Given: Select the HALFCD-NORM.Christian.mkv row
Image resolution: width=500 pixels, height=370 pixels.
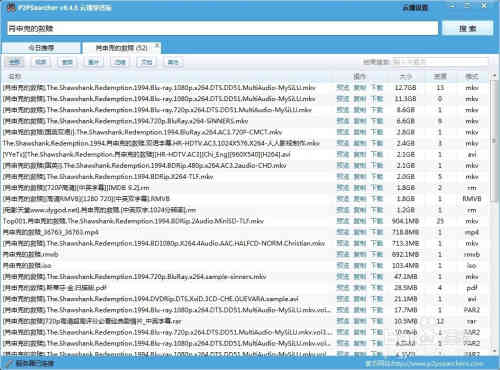Looking at the screenshot, I should [x=246, y=243].
